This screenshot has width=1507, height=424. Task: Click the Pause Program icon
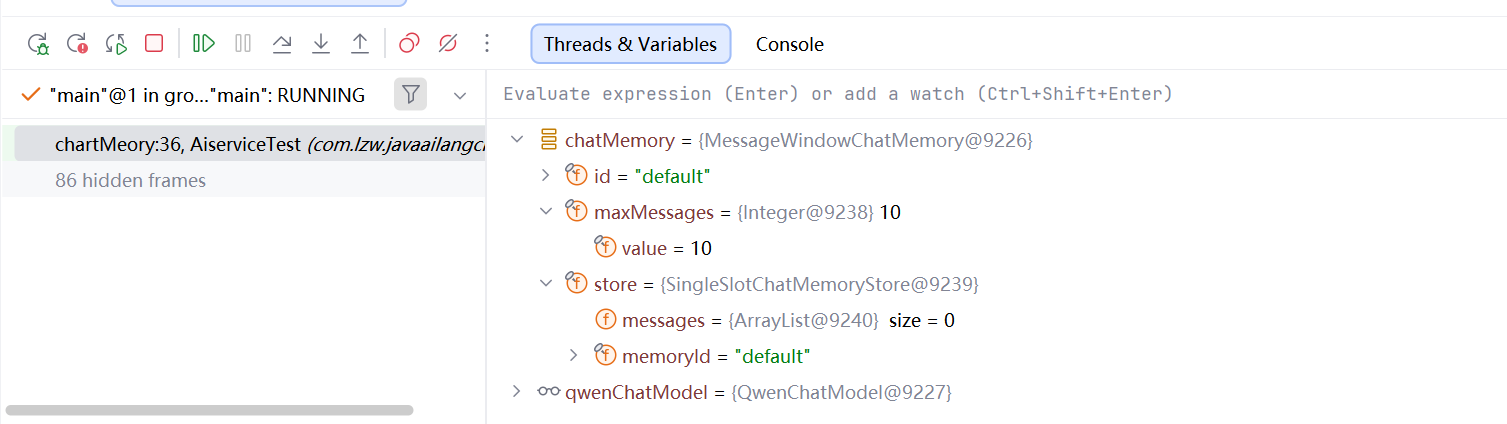pyautogui.click(x=243, y=43)
